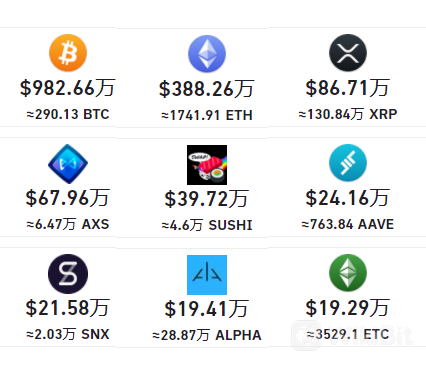The width and height of the screenshot is (426, 366).
Task: Select the $388.26万 Ethereum amount
Action: click(207, 89)
